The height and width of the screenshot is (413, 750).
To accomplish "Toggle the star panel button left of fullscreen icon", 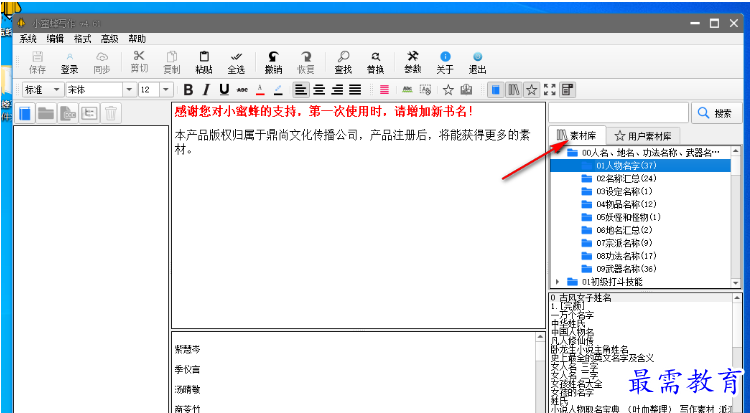I will 531,89.
